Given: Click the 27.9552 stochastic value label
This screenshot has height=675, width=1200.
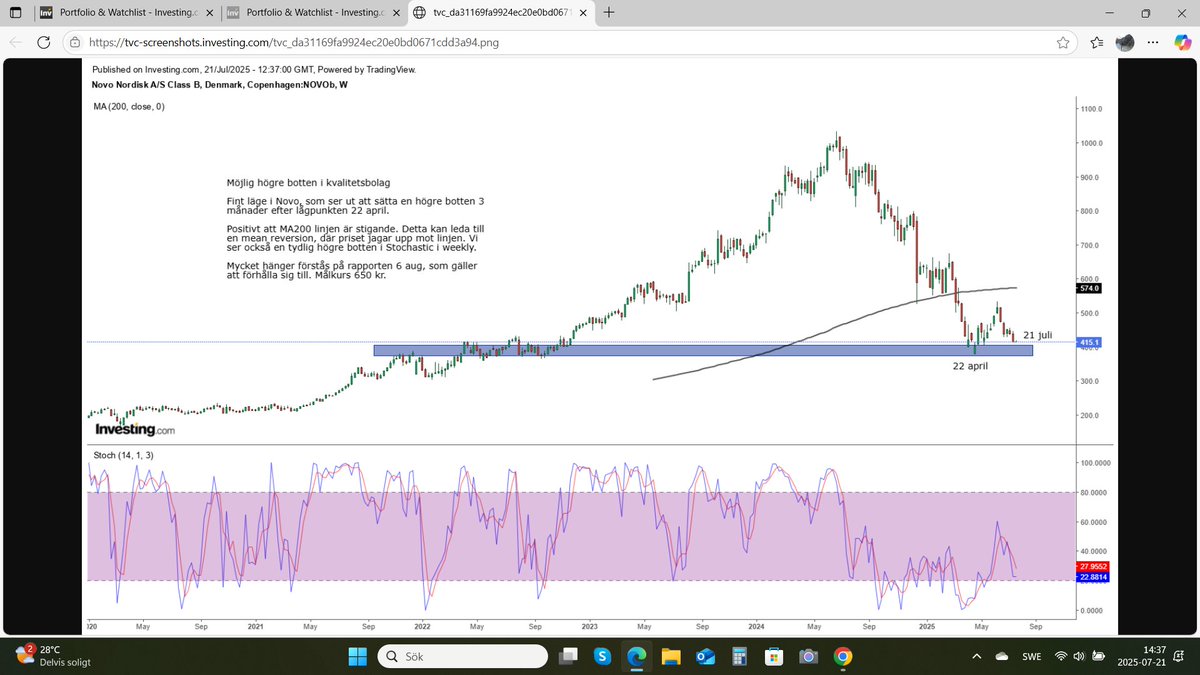Looking at the screenshot, I should [x=1092, y=567].
